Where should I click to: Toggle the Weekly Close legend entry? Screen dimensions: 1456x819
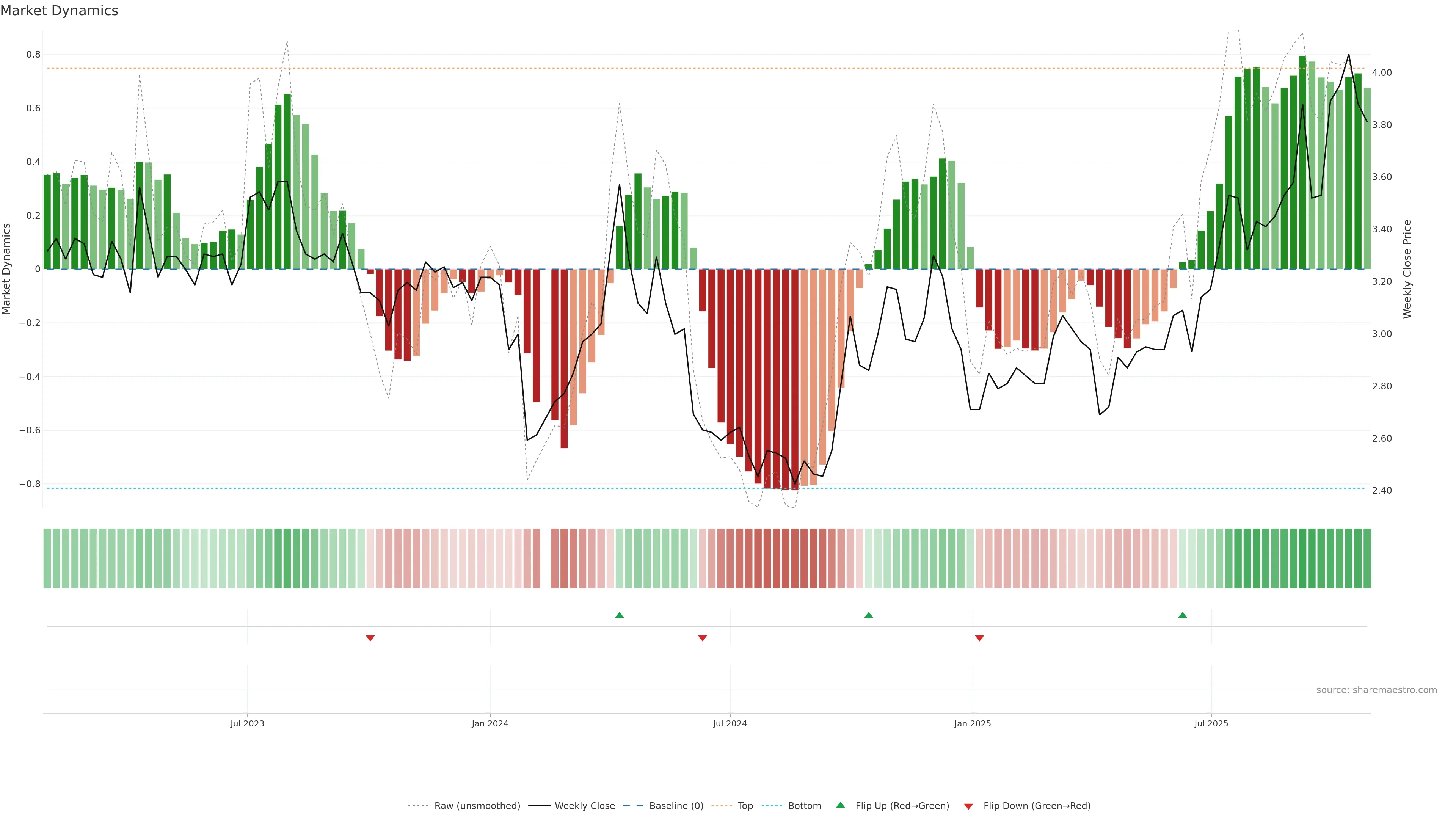point(584,806)
